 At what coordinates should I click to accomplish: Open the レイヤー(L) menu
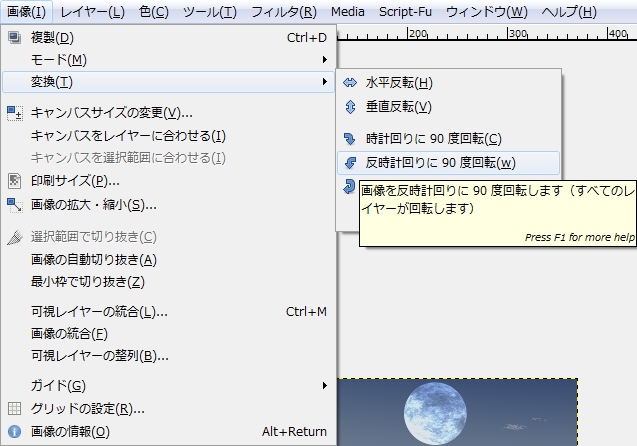tap(92, 12)
